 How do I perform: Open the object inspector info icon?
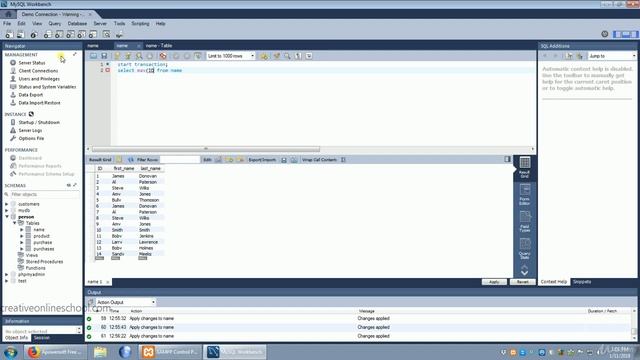pyautogui.click(x=34, y=35)
